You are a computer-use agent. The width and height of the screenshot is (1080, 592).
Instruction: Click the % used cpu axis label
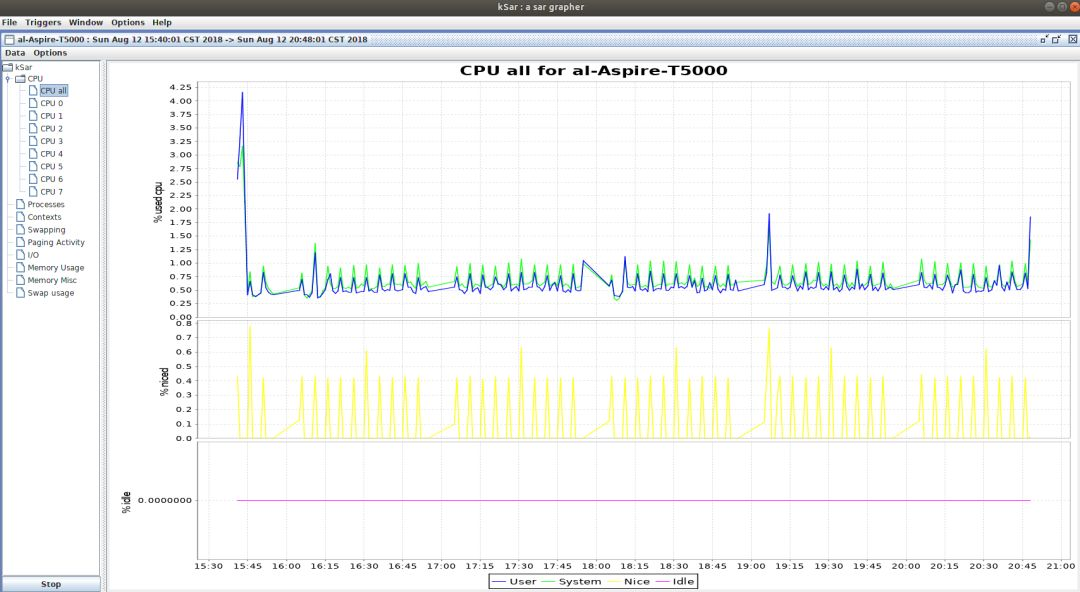click(158, 202)
